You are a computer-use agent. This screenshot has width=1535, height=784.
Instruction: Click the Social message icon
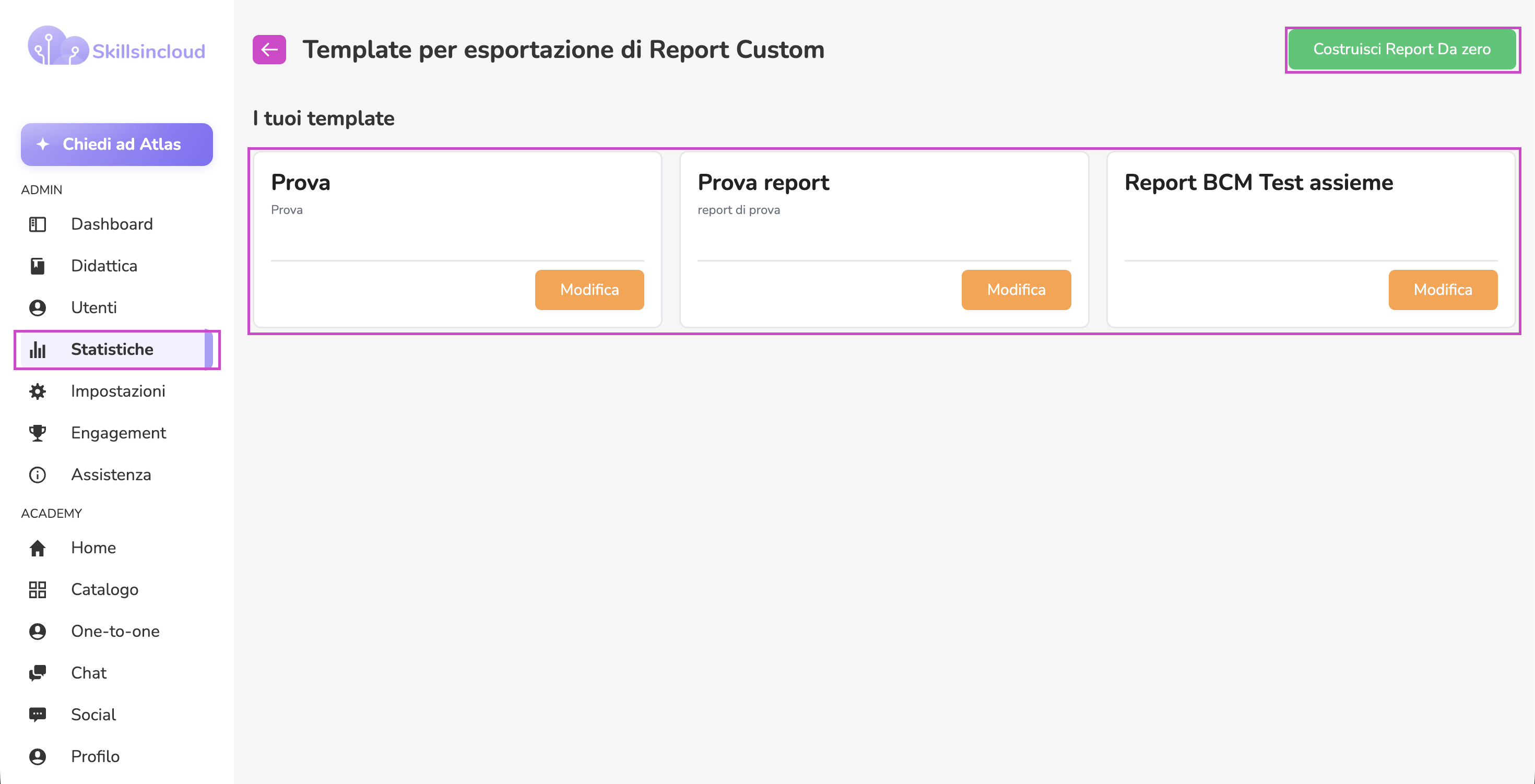pyautogui.click(x=38, y=714)
